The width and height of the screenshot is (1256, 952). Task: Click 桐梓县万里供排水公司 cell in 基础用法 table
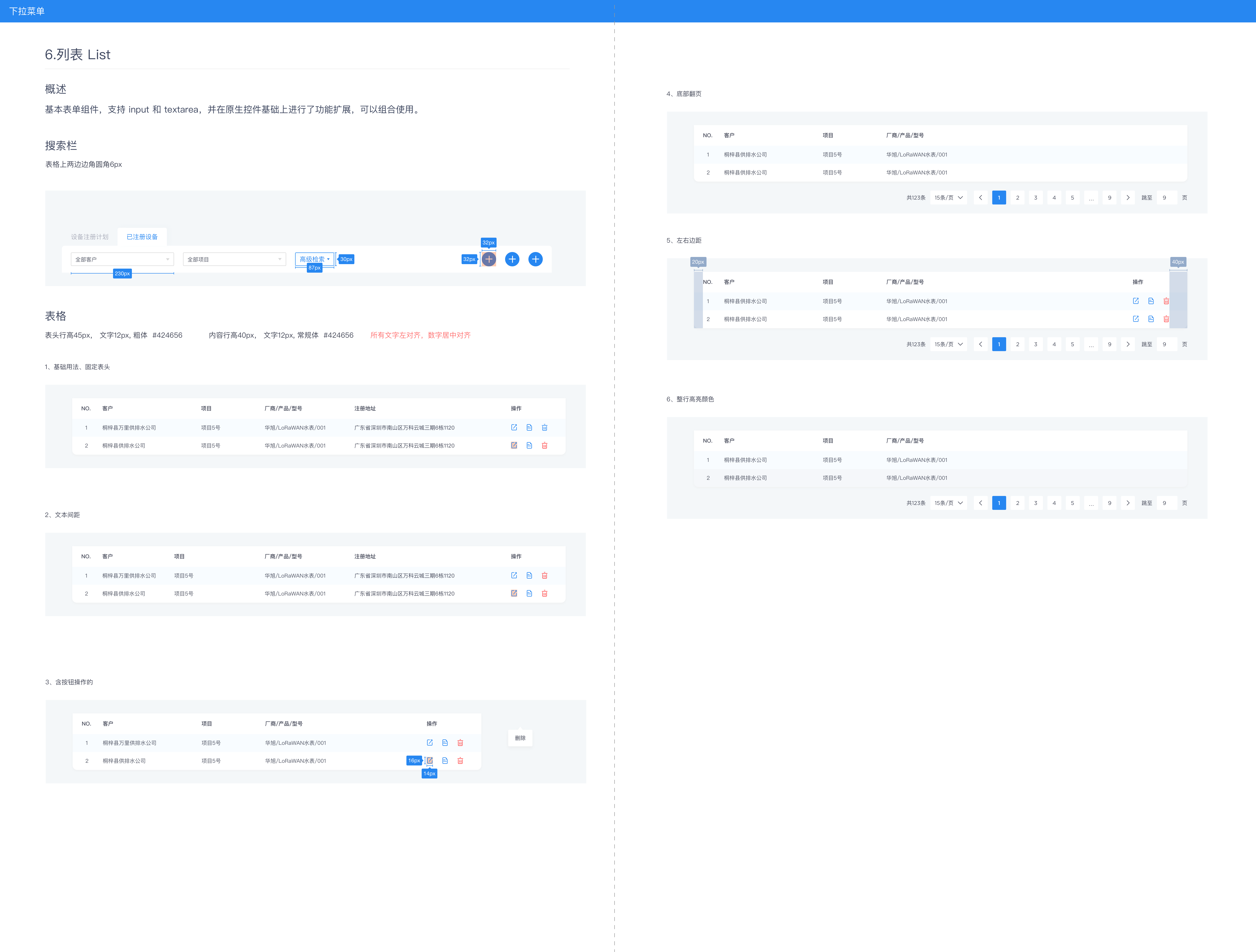point(129,428)
